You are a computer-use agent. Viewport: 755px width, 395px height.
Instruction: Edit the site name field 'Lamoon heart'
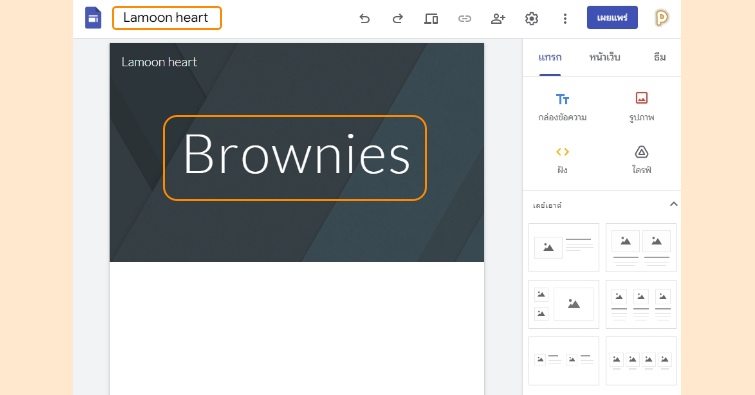(167, 18)
